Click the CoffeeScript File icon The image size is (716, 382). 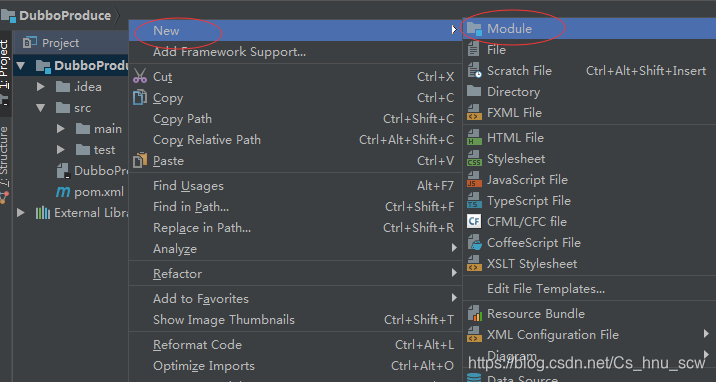(x=474, y=242)
